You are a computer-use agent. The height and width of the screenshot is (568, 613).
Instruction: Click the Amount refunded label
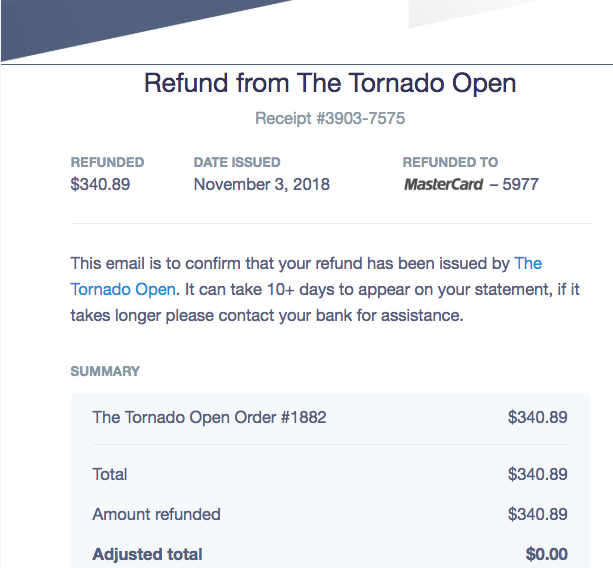pos(156,514)
